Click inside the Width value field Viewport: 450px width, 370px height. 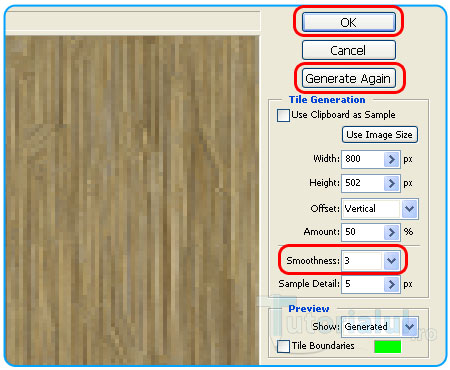363,159
